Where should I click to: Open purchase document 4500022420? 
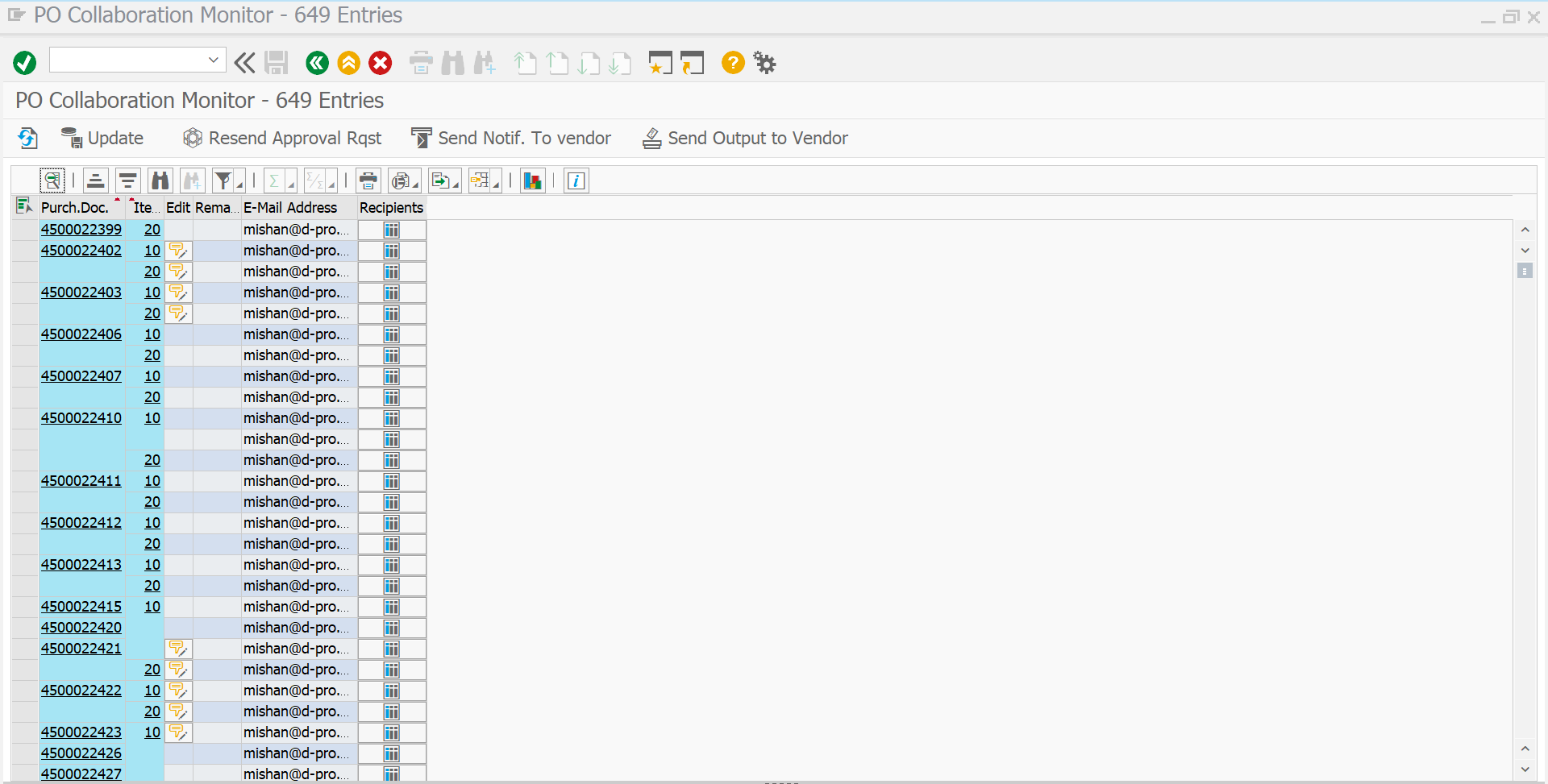(x=81, y=628)
